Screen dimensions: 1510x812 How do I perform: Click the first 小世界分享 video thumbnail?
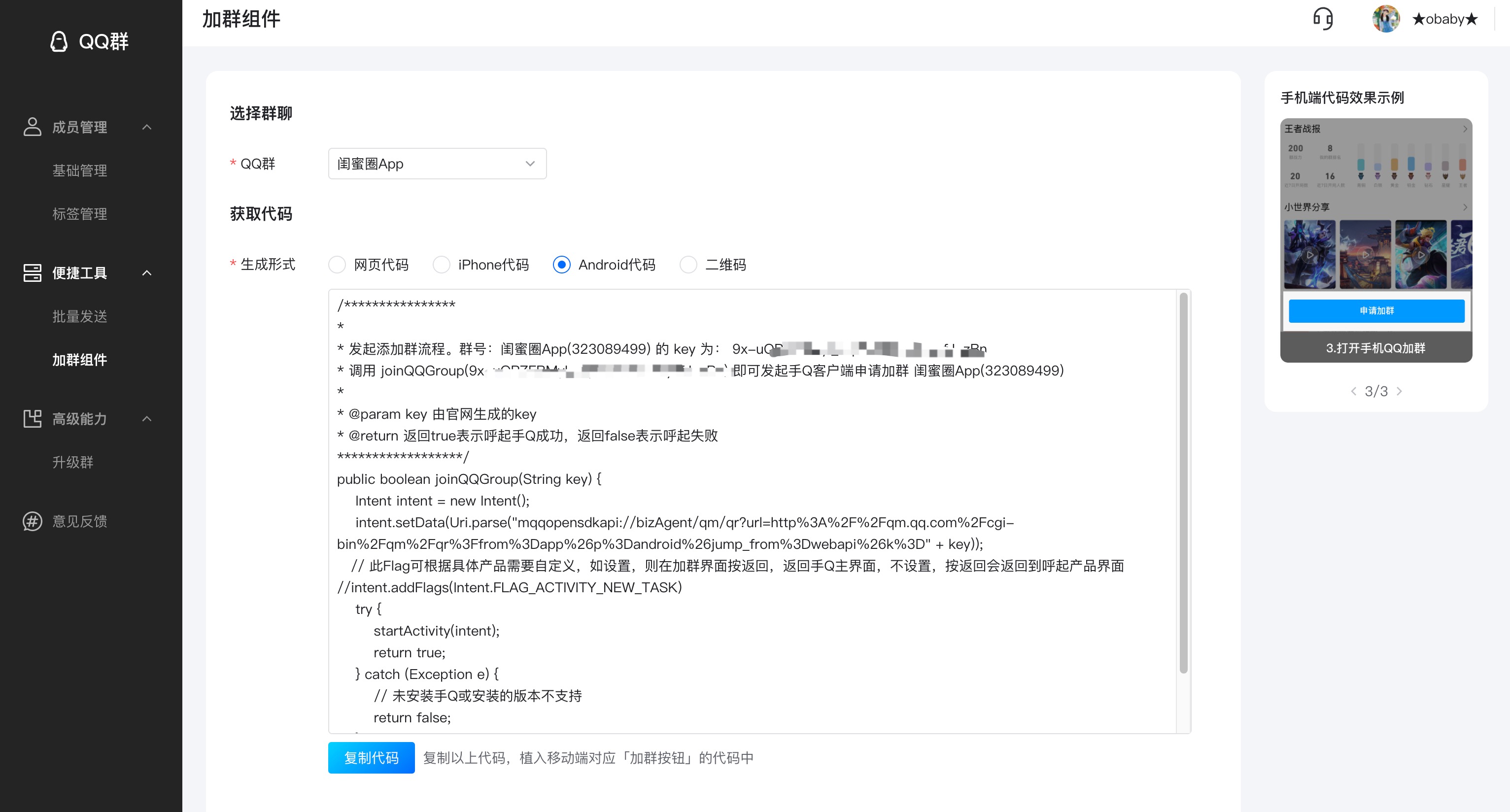1309,254
